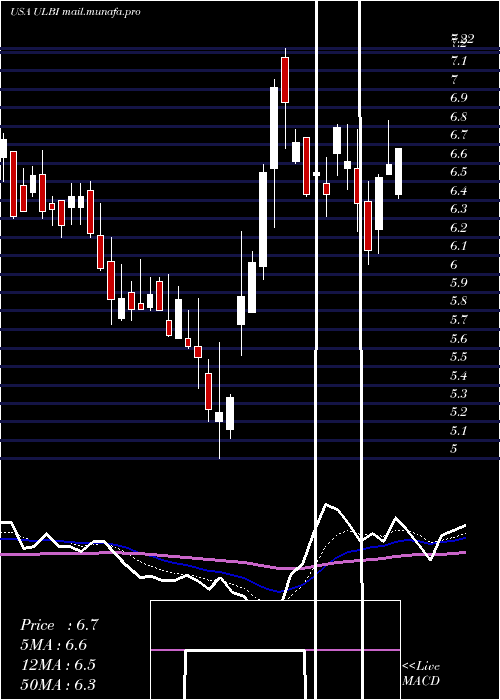Click the 6.4 price axis label
Image resolution: width=500 pixels, height=700 pixels.
[x=459, y=191]
